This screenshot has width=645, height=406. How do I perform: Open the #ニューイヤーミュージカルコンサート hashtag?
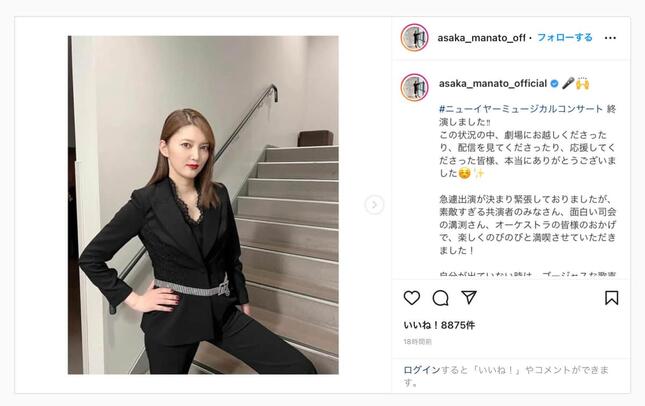(x=521, y=109)
